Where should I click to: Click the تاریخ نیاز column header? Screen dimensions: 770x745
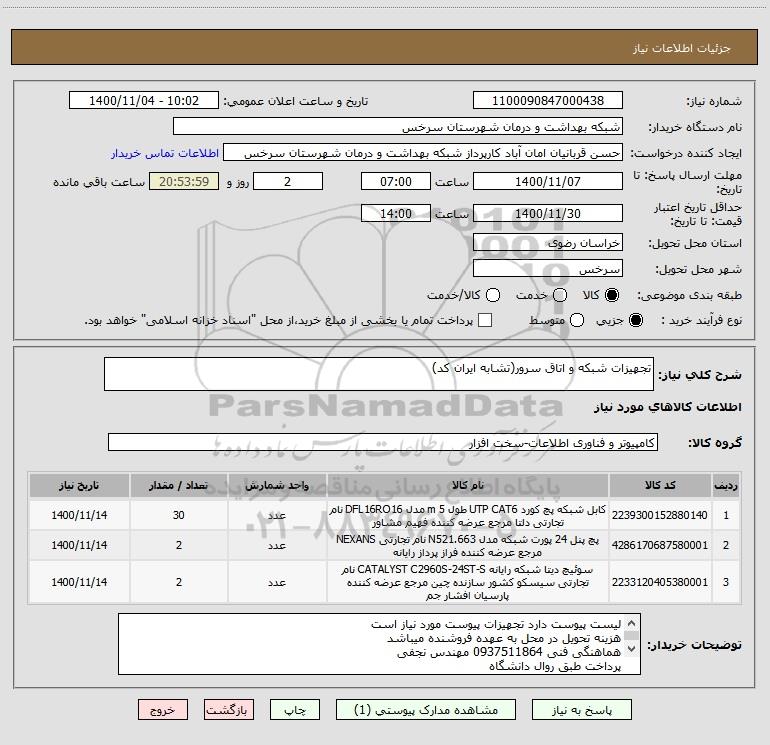click(79, 485)
